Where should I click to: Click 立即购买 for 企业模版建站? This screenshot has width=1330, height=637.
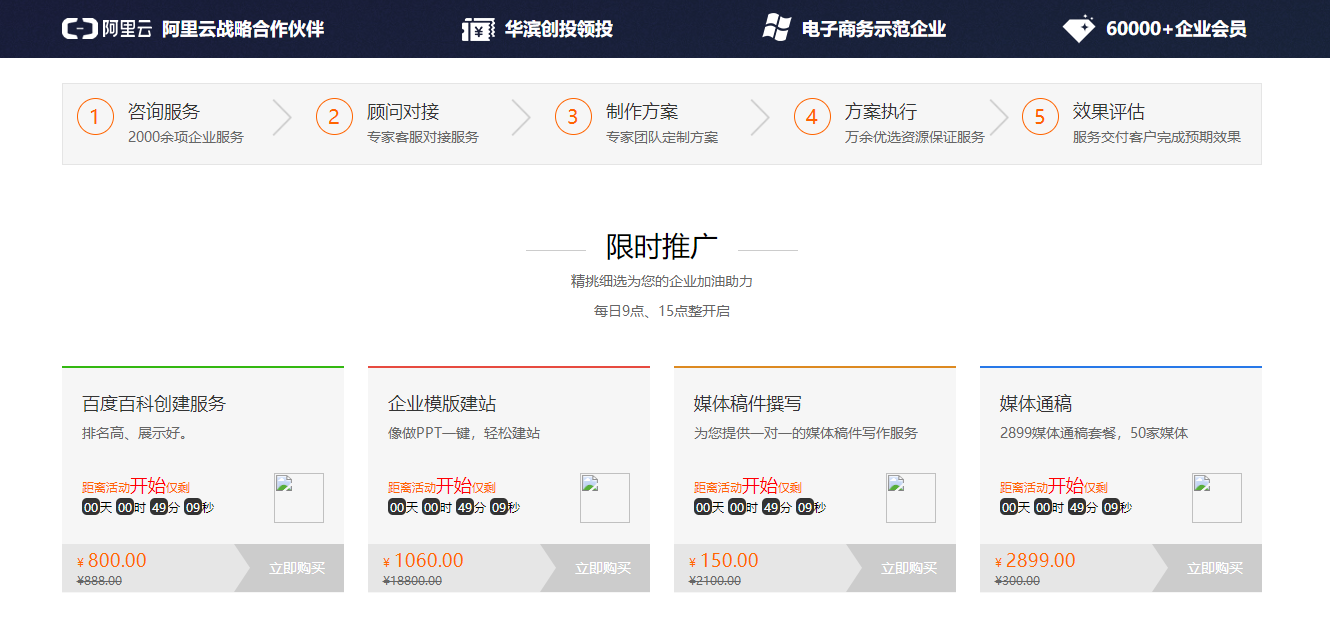pos(602,568)
